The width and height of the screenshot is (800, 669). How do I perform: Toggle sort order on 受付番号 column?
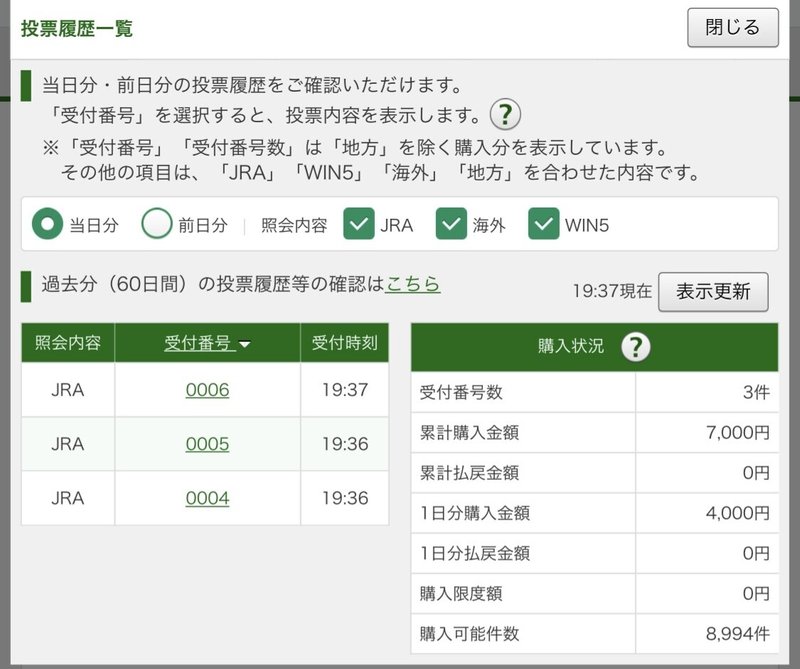pyautogui.click(x=207, y=343)
